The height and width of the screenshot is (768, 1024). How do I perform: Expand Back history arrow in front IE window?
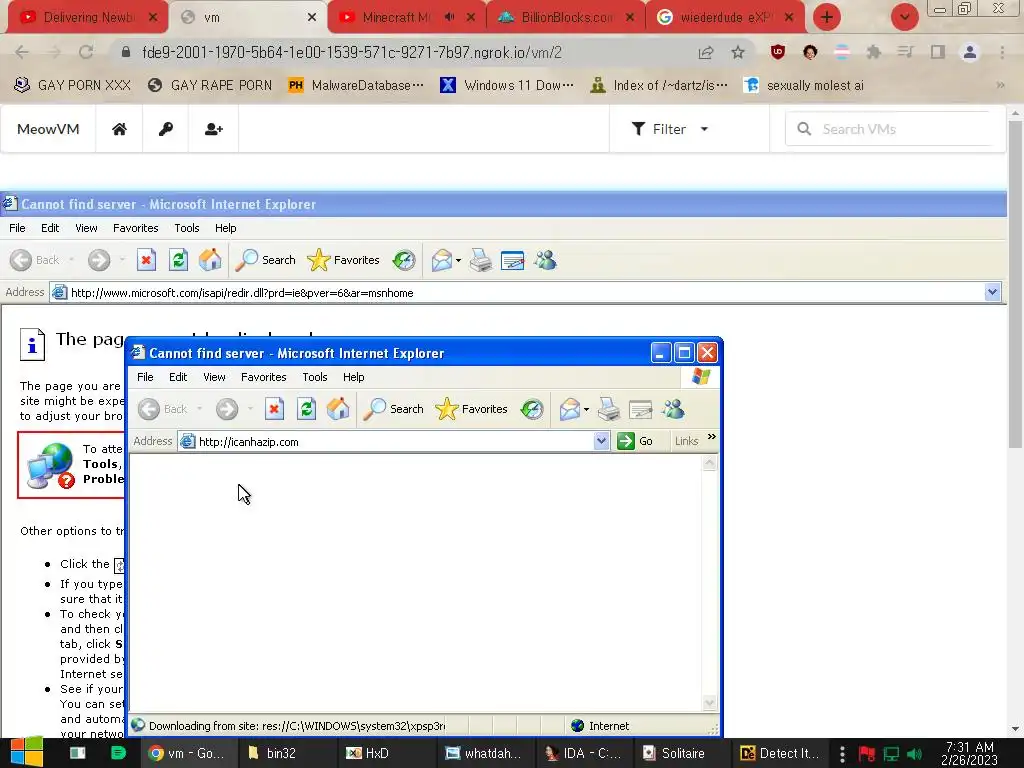click(199, 409)
